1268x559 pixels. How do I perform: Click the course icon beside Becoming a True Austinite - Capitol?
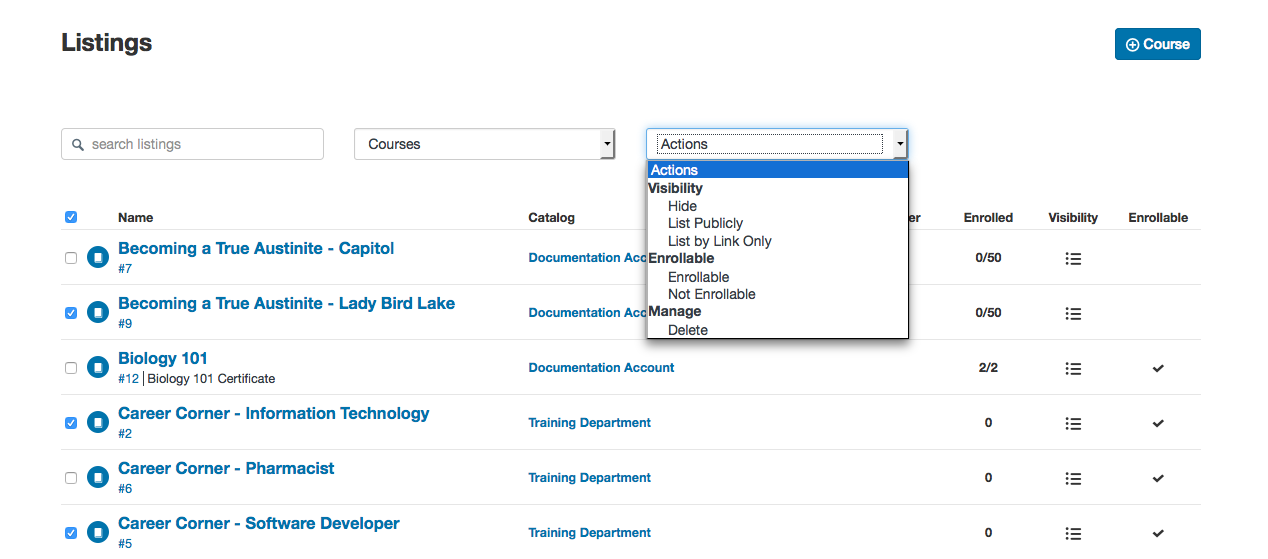tap(97, 258)
